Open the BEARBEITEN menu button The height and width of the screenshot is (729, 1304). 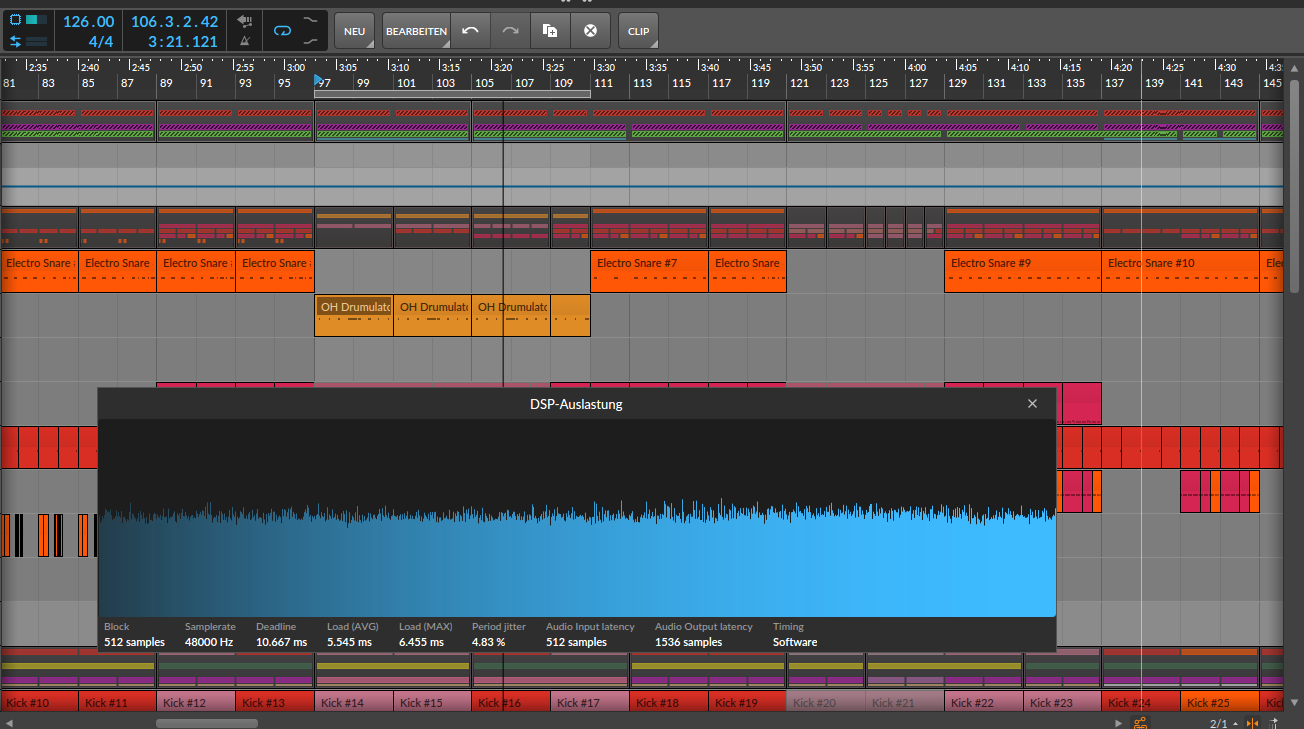[x=416, y=31]
